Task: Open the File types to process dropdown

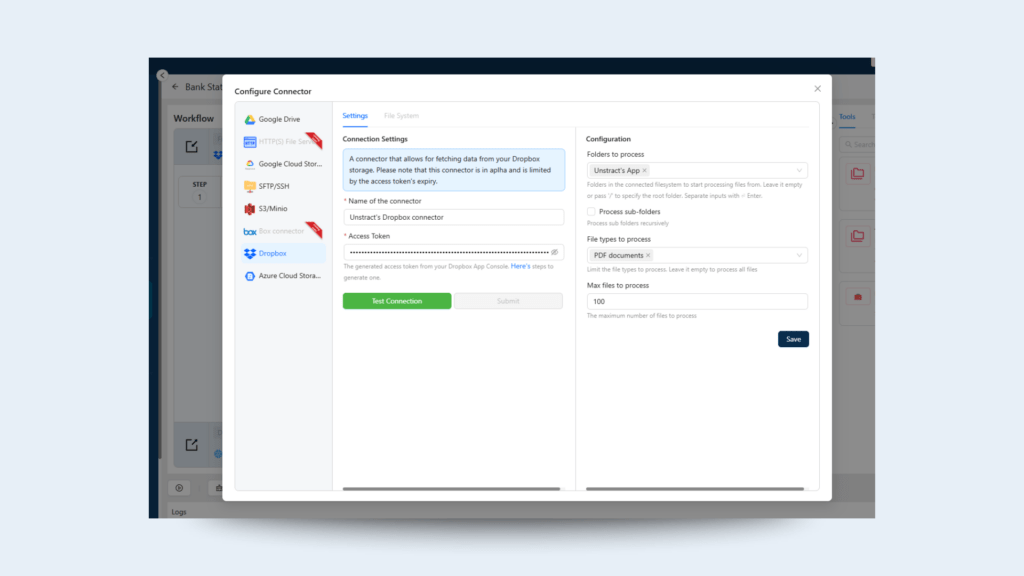Action: 799,256
